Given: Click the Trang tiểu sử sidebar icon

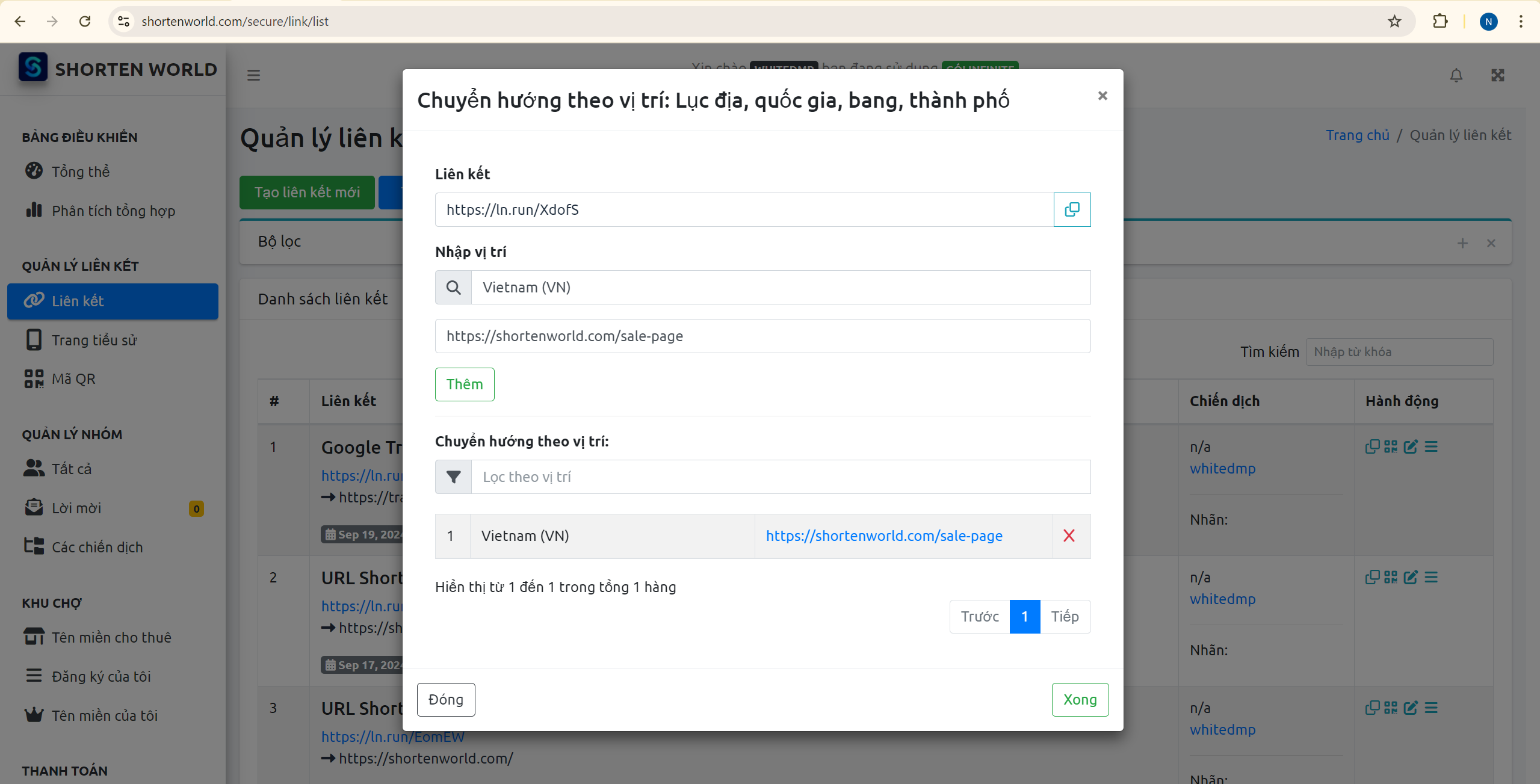Looking at the screenshot, I should tap(34, 340).
